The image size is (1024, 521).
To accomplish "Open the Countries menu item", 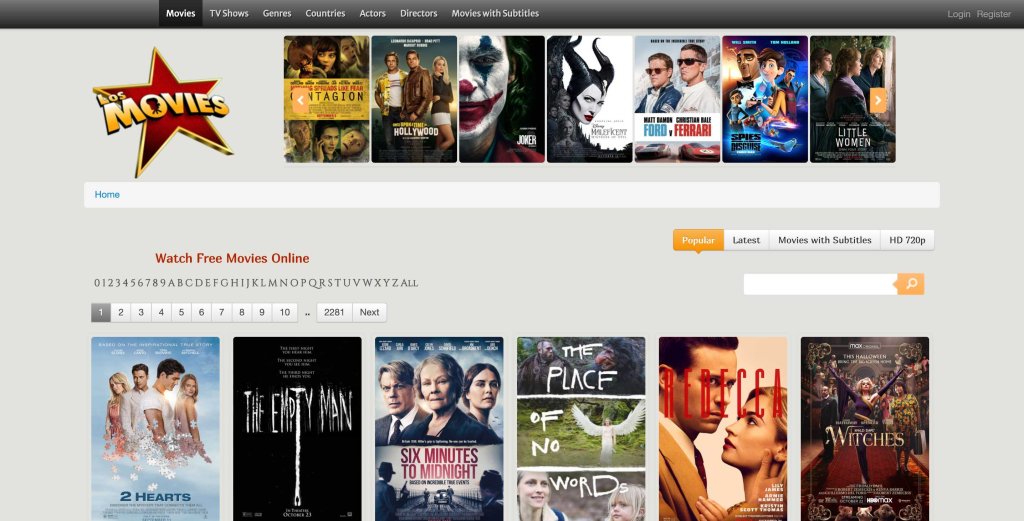I will click(325, 13).
